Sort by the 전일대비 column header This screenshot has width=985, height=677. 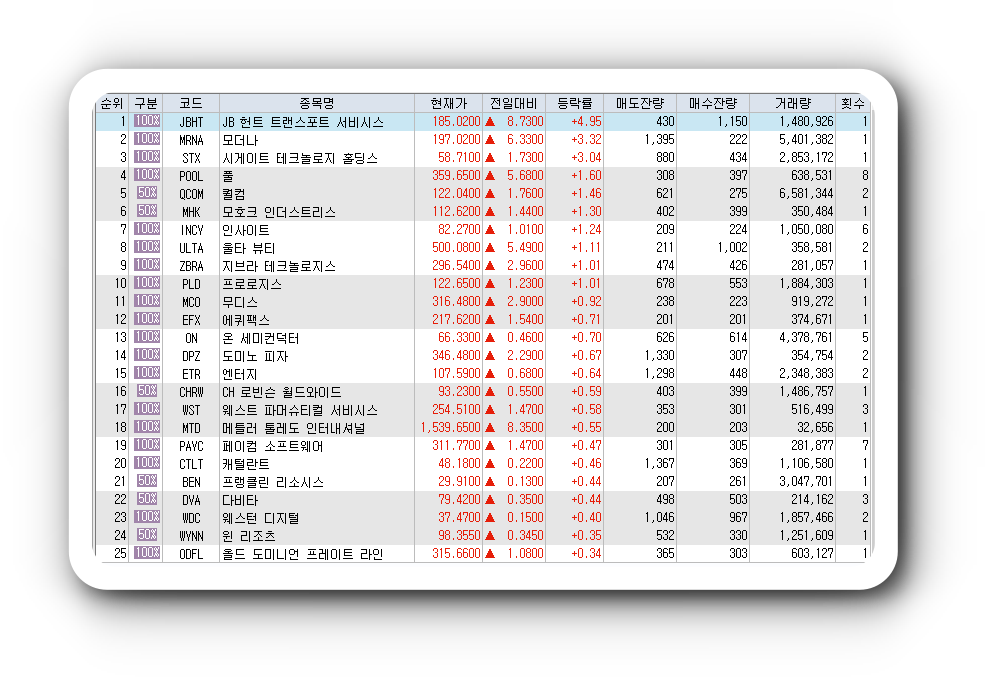(514, 103)
